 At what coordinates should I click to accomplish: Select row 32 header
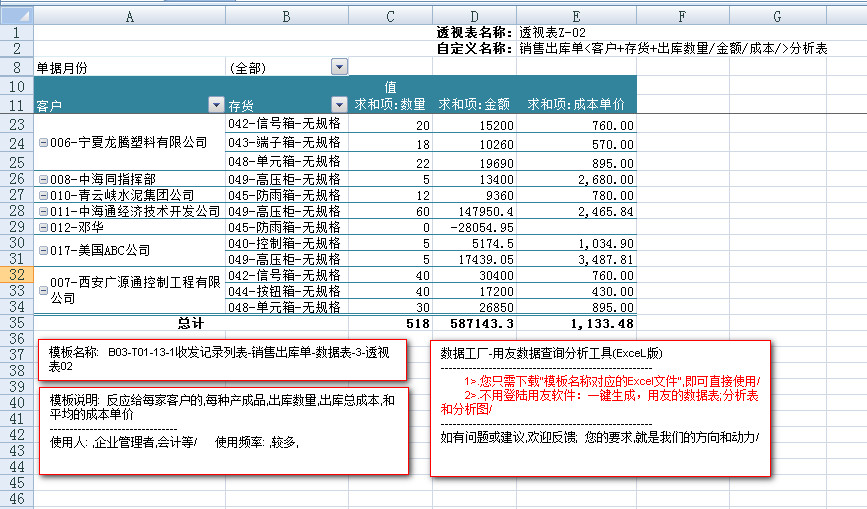point(16,275)
